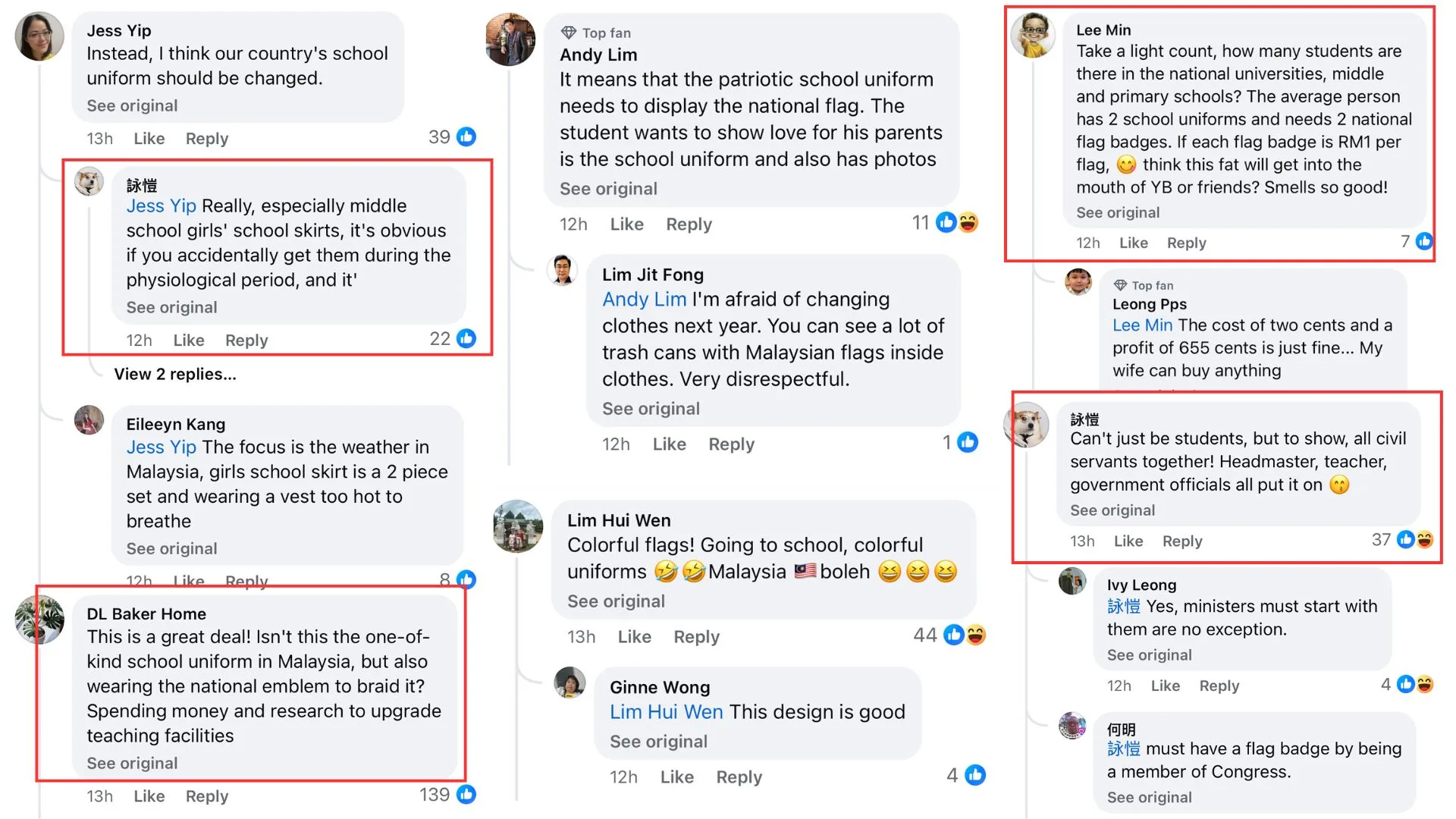
Task: Reply to DL Baker Home's comment
Action: (x=206, y=796)
